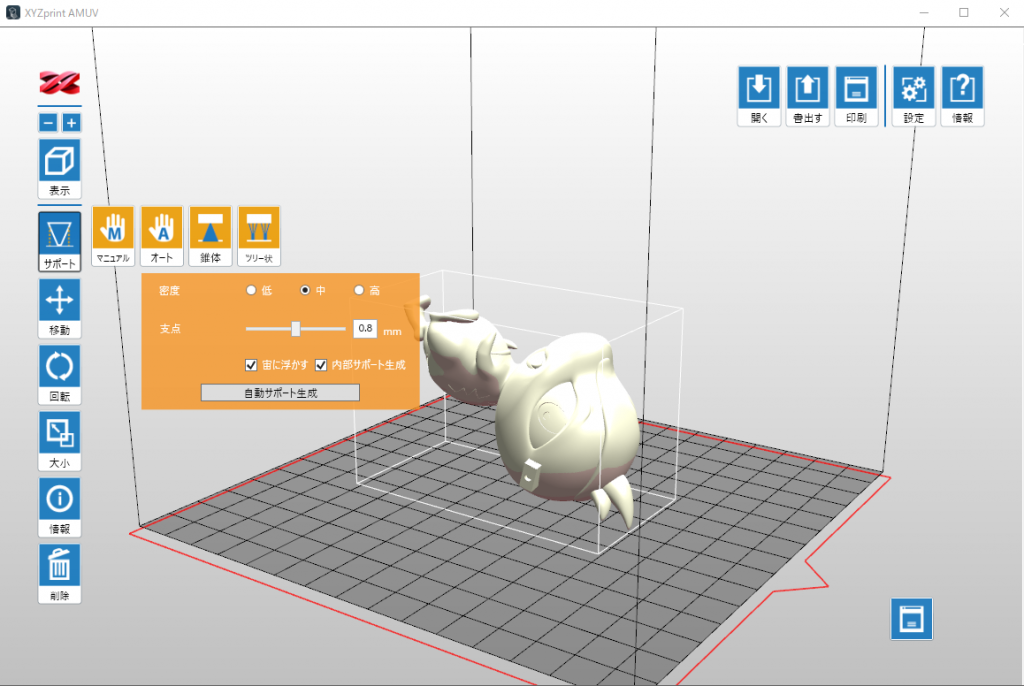Choose マニュアル manual support mode
Viewport: 1024px width, 686px height.
point(113,236)
